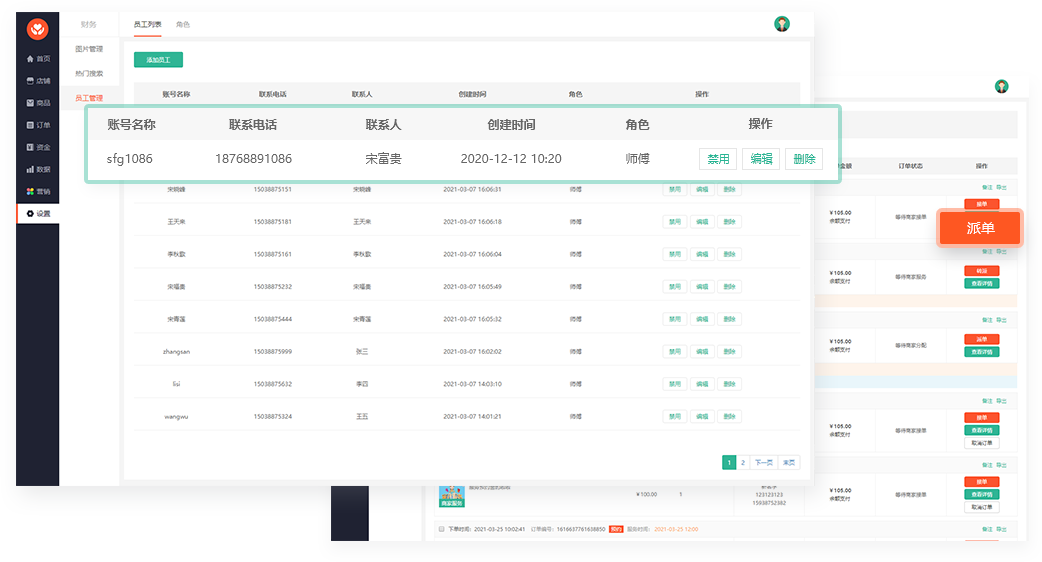Open 订单 orders in the sidebar
Viewport: 1042px width, 562px height.
point(38,125)
